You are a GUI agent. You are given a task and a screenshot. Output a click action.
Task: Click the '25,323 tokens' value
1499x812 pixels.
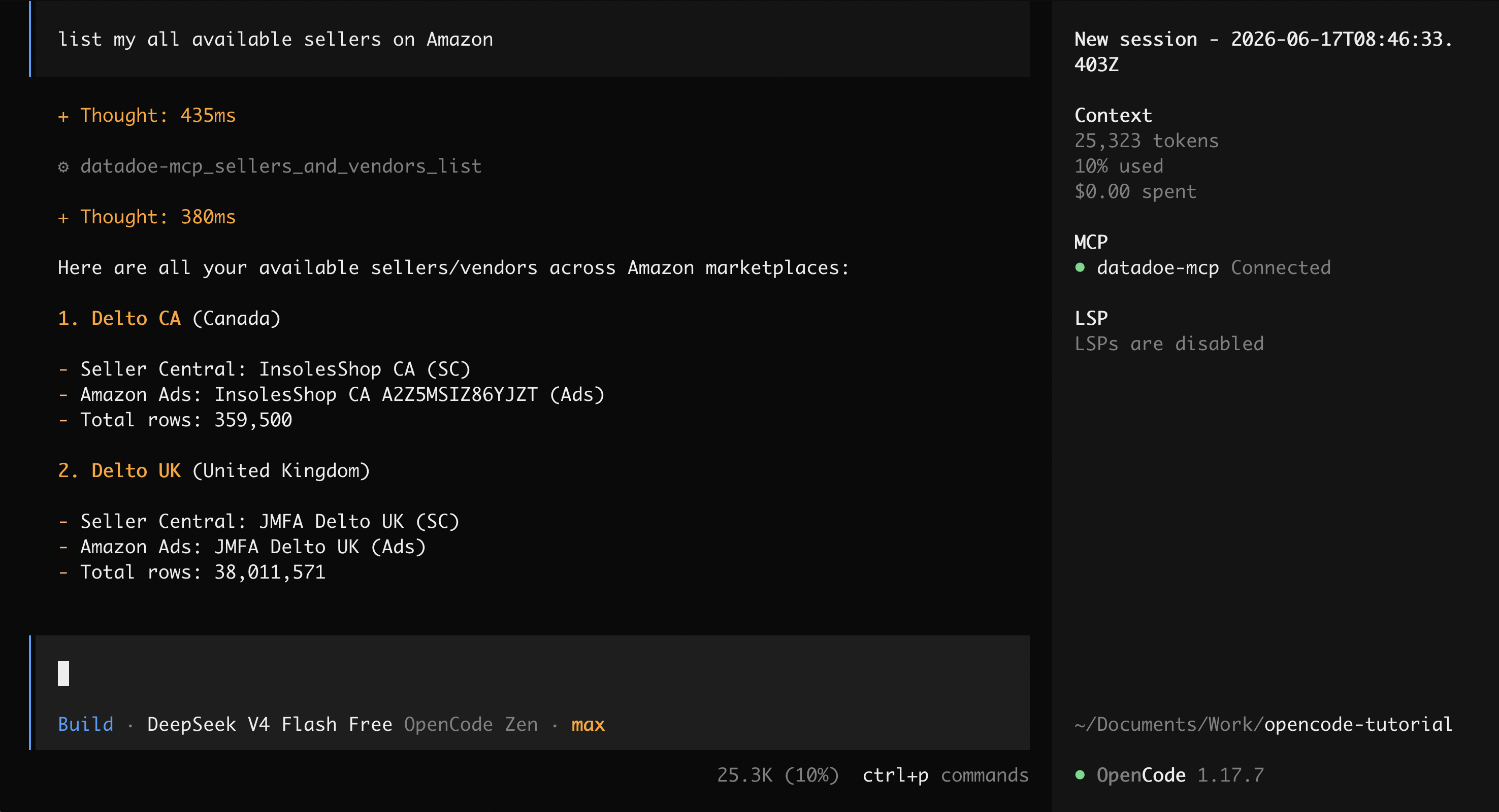pyautogui.click(x=1147, y=141)
